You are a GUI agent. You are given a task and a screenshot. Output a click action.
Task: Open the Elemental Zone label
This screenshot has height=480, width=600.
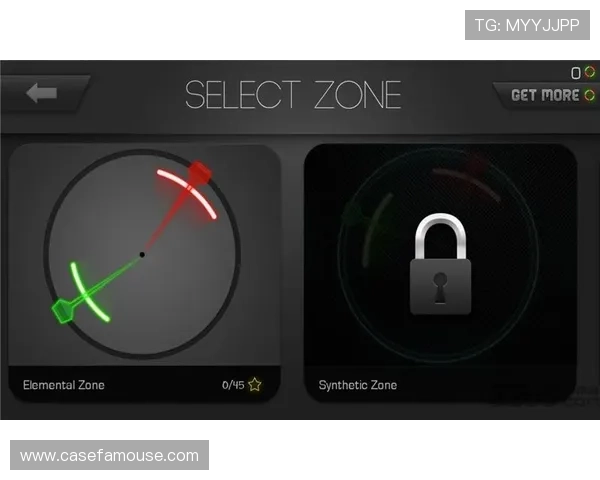(x=64, y=385)
